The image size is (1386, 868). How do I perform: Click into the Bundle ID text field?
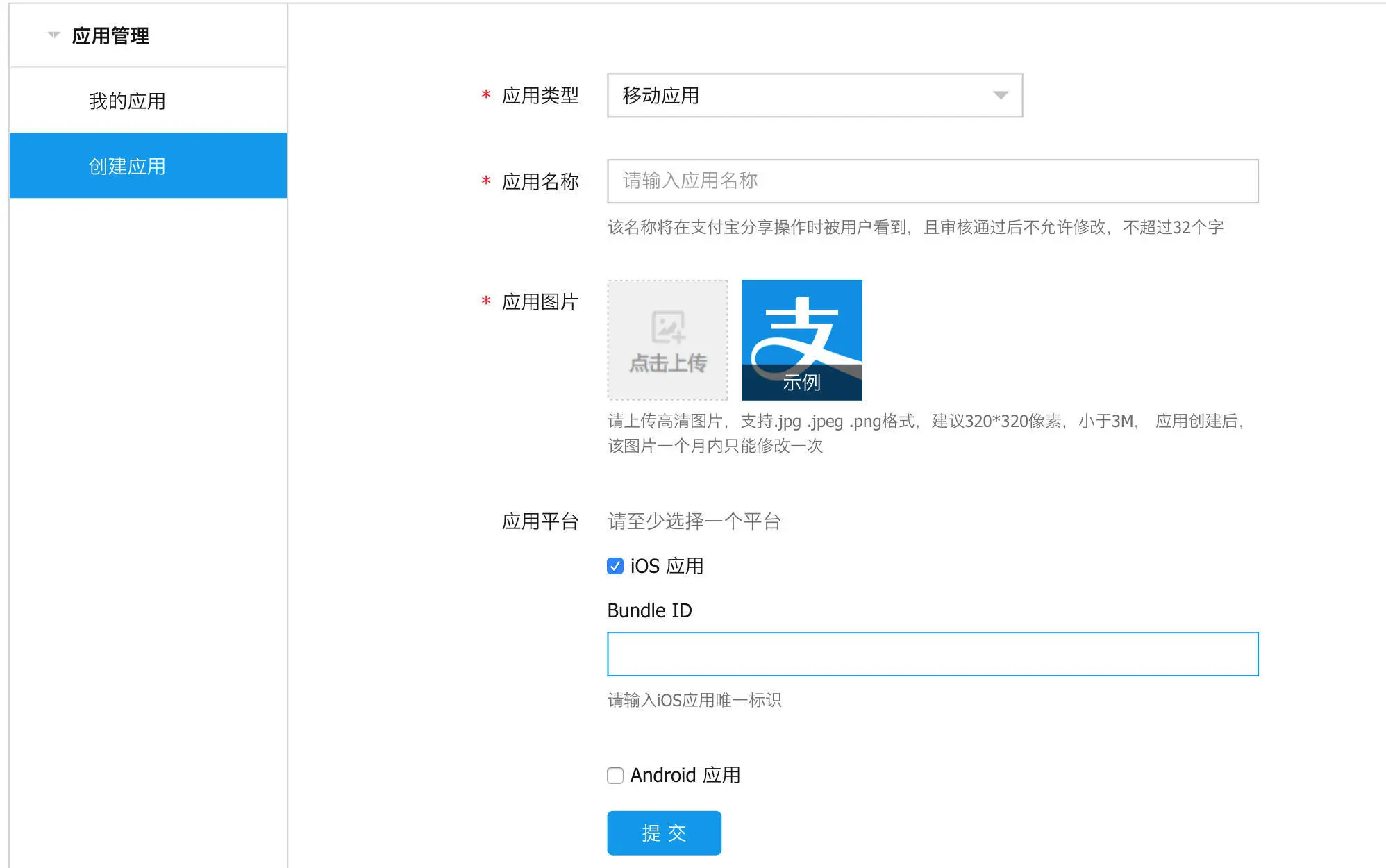click(932, 653)
